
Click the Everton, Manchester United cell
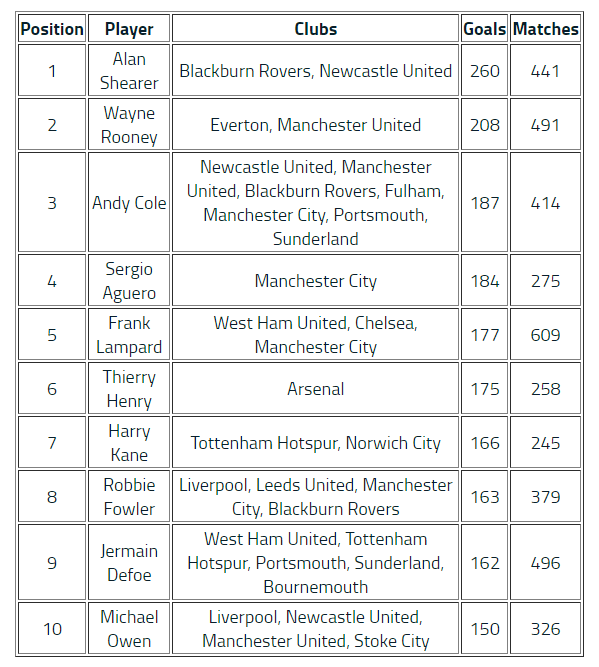[315, 124]
